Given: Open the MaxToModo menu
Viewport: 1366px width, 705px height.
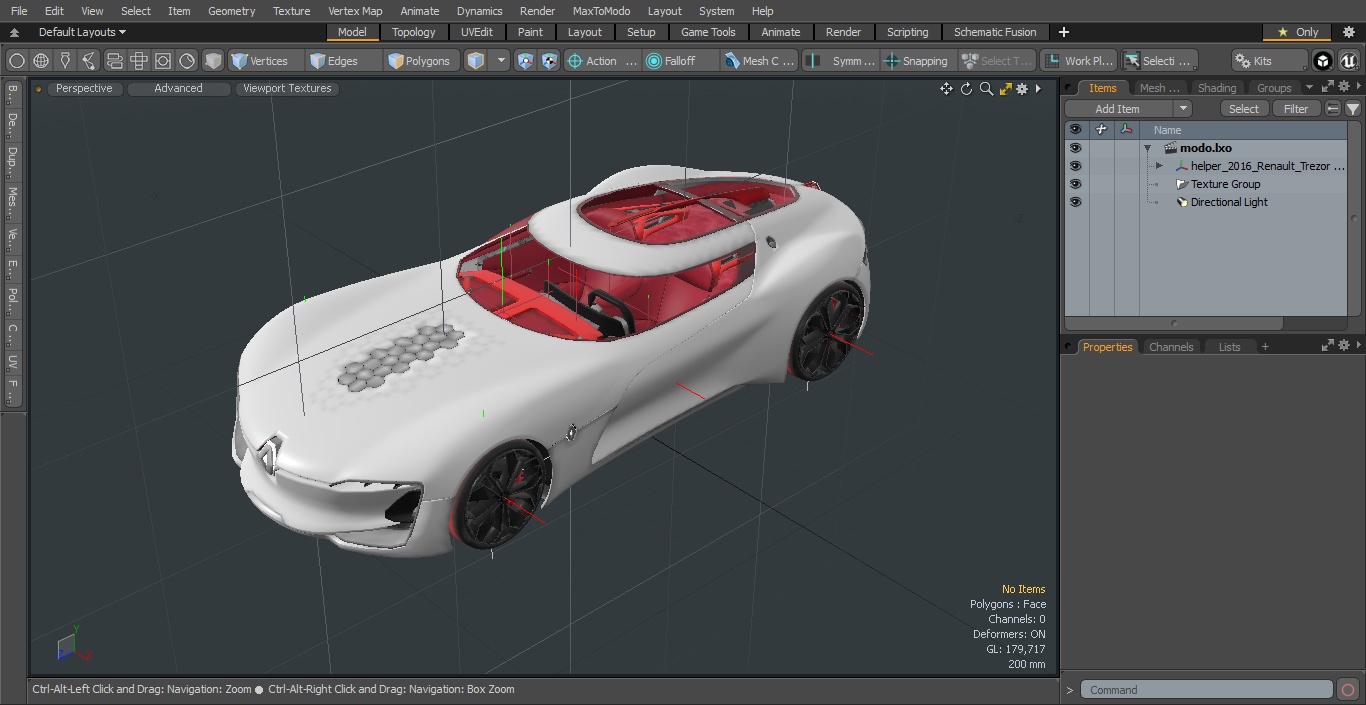Looking at the screenshot, I should click(601, 11).
